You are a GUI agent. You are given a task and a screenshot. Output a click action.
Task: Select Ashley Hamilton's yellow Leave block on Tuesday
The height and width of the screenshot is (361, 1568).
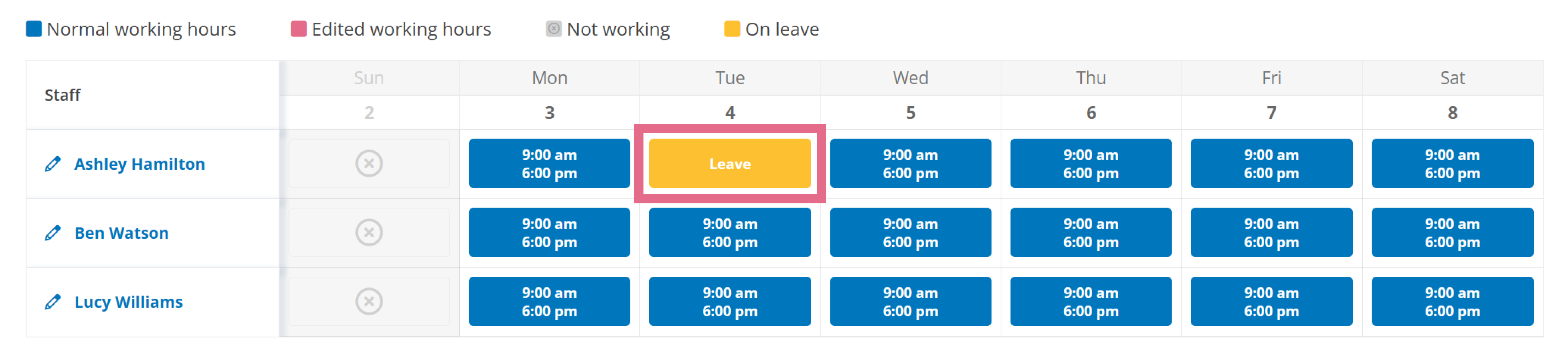pos(730,163)
